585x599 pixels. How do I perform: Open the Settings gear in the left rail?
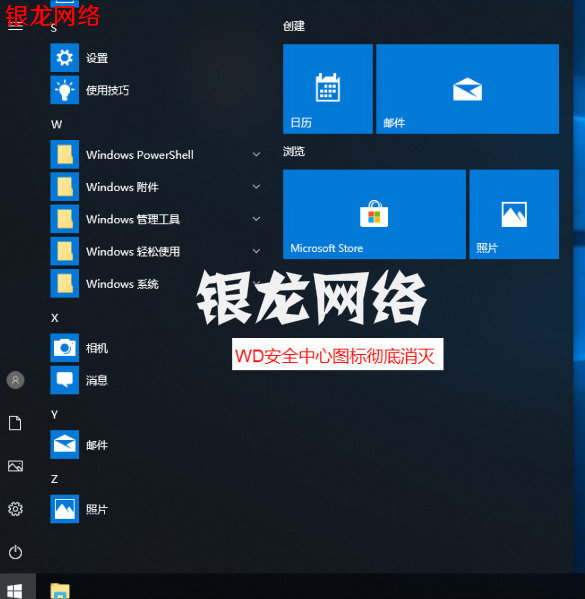point(15,509)
